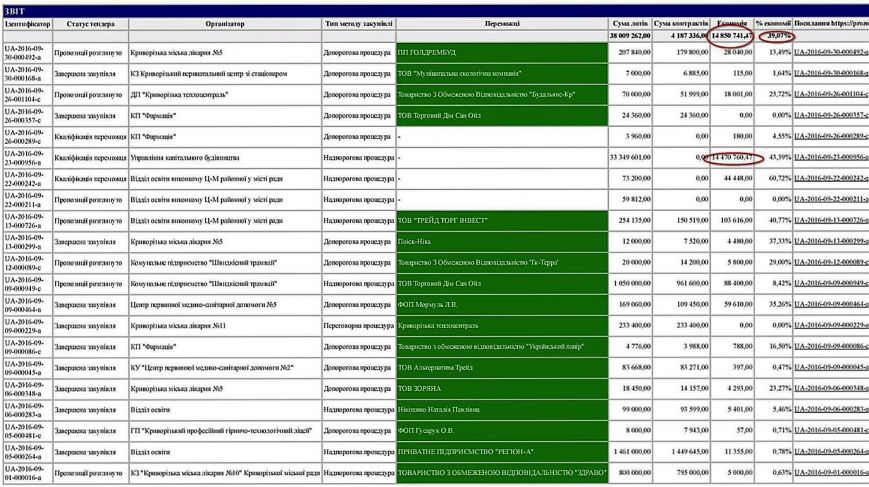Image resolution: width=869 pixels, height=487 pixels.
Task: Select total lots sum 38 009 262,00
Action: point(630,36)
